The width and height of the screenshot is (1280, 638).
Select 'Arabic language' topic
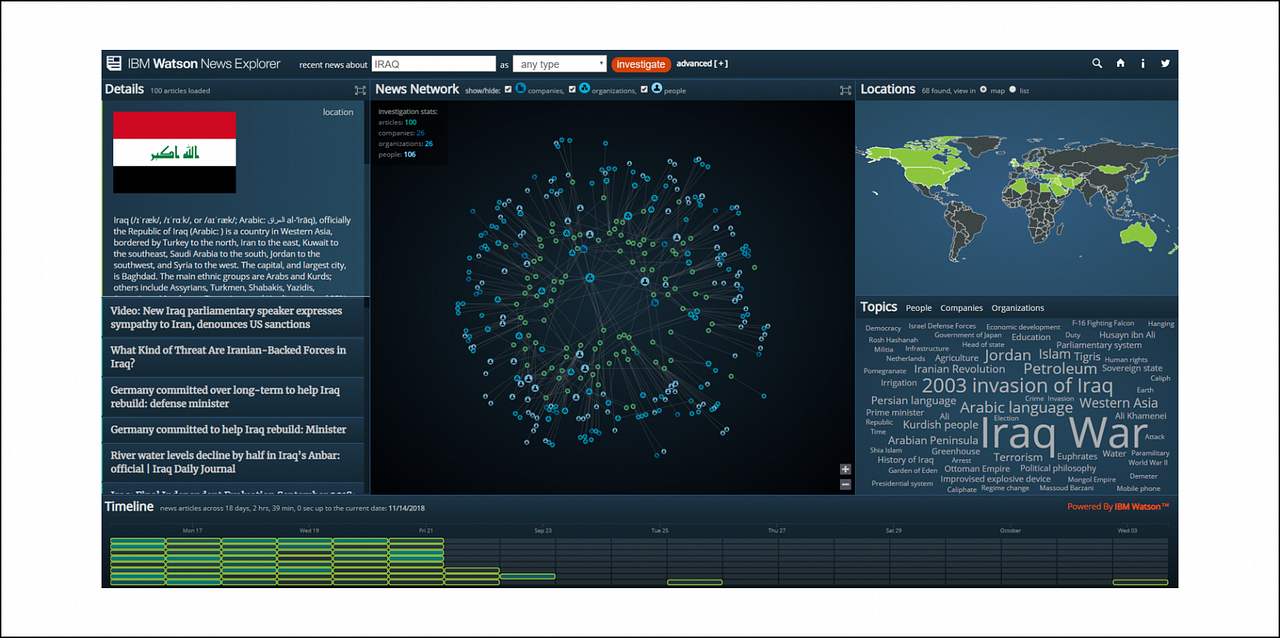click(x=1016, y=407)
